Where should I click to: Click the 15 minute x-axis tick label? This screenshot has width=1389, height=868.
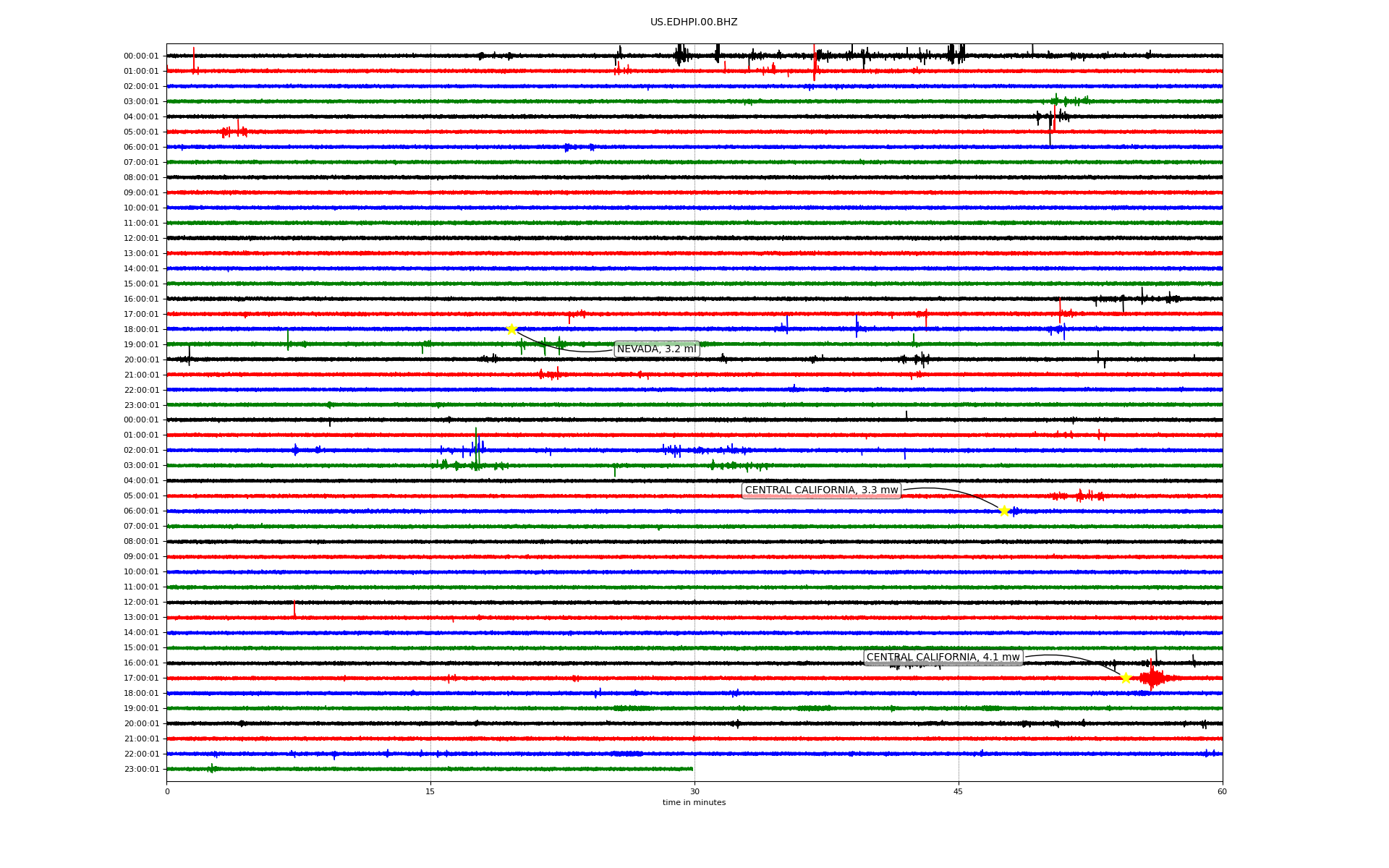(430, 791)
